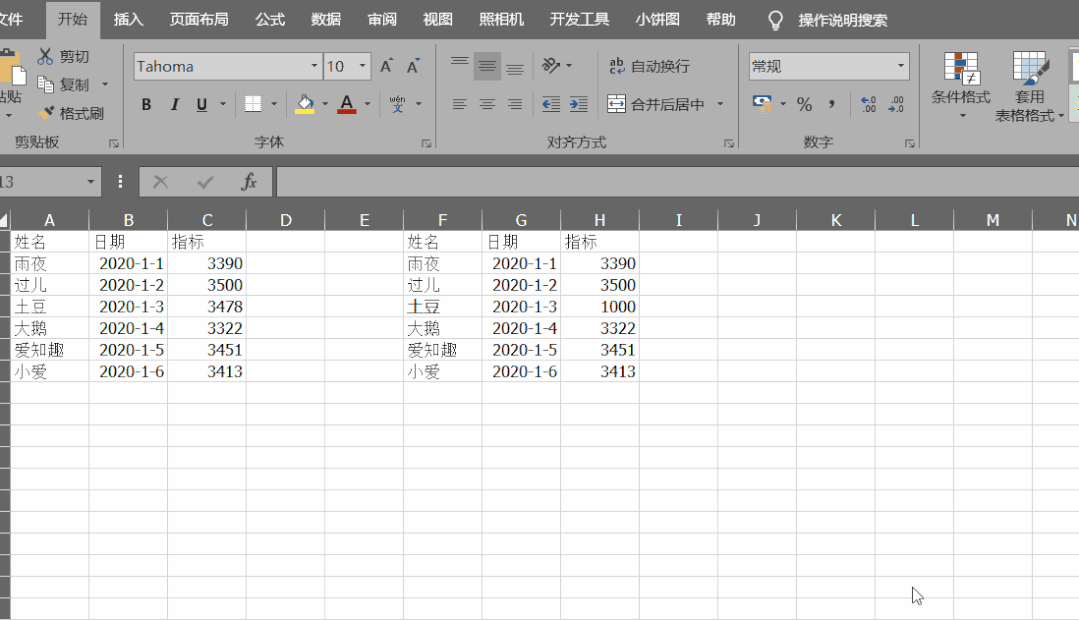Click the cancel X in formula bar
The height and width of the screenshot is (620, 1079).
(160, 182)
